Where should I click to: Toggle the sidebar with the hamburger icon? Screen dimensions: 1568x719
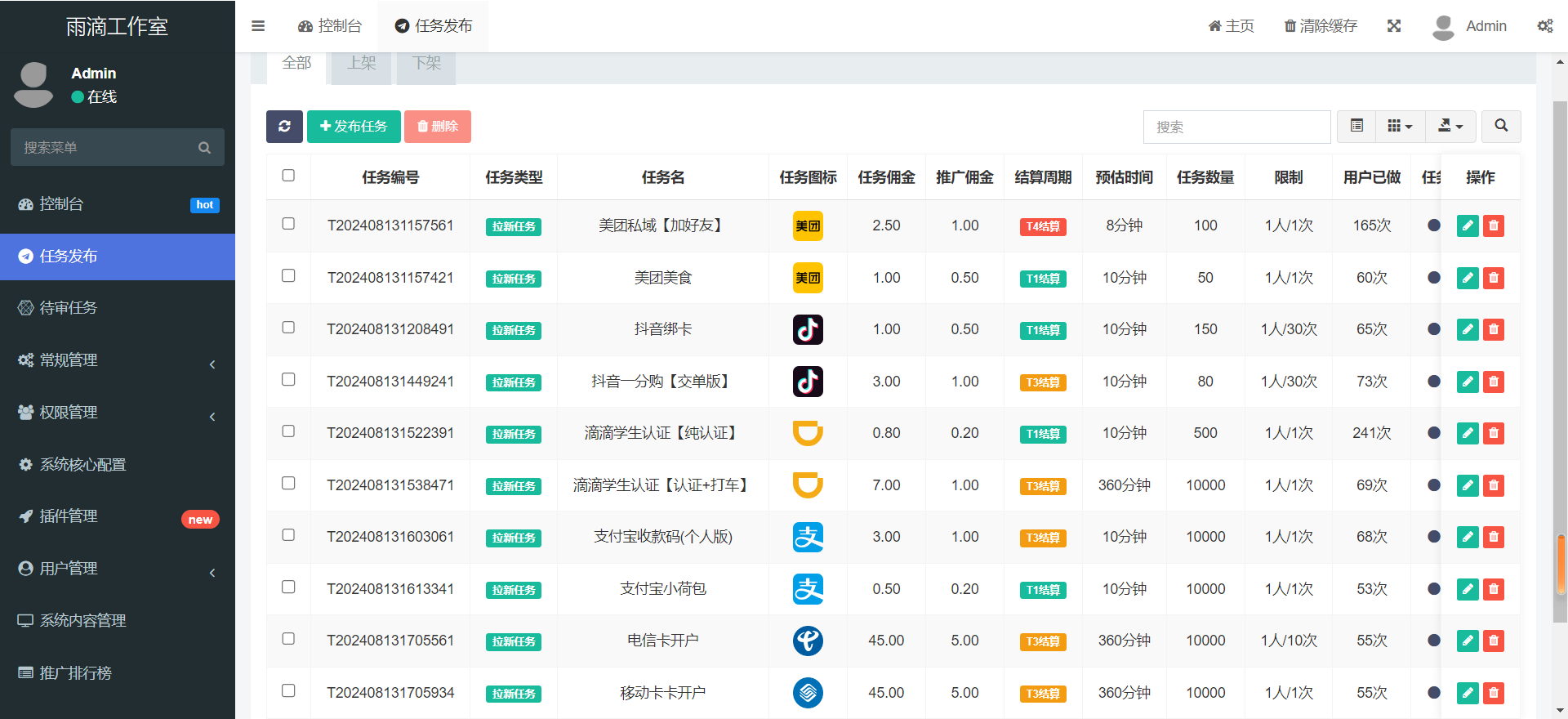point(258,26)
